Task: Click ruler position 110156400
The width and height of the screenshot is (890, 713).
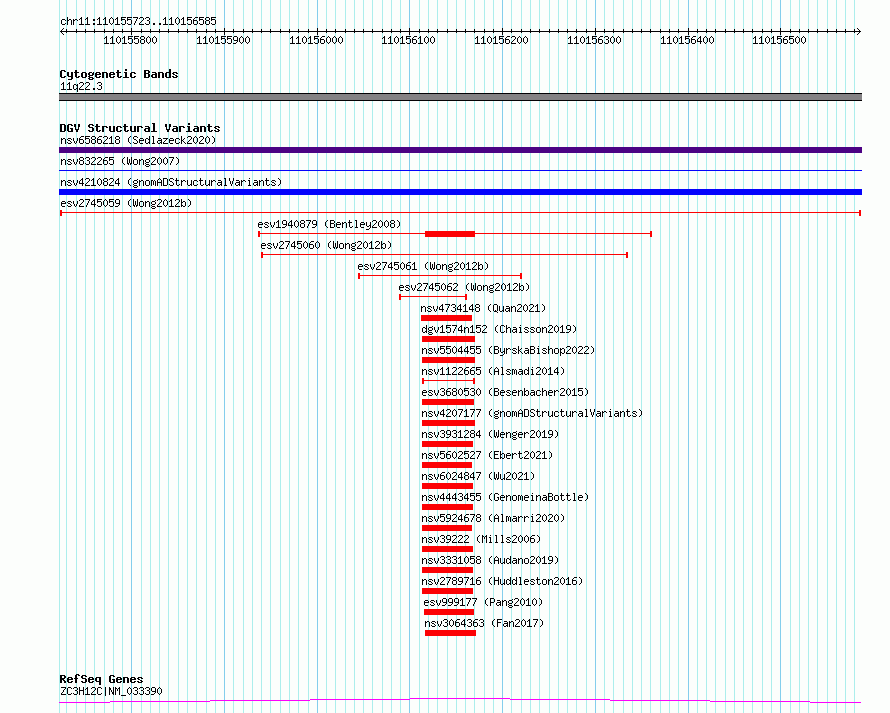Action: tap(687, 40)
